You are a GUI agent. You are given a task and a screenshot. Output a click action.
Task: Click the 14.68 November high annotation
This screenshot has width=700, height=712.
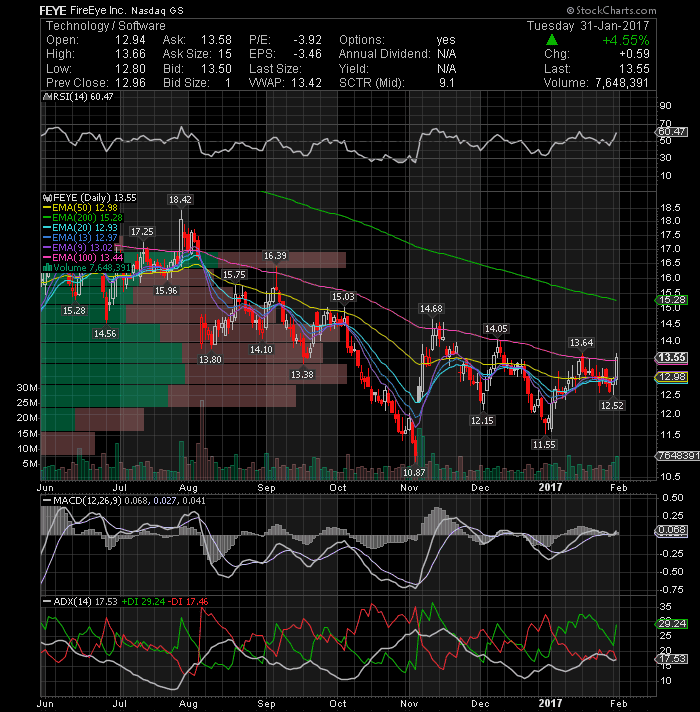[431, 309]
